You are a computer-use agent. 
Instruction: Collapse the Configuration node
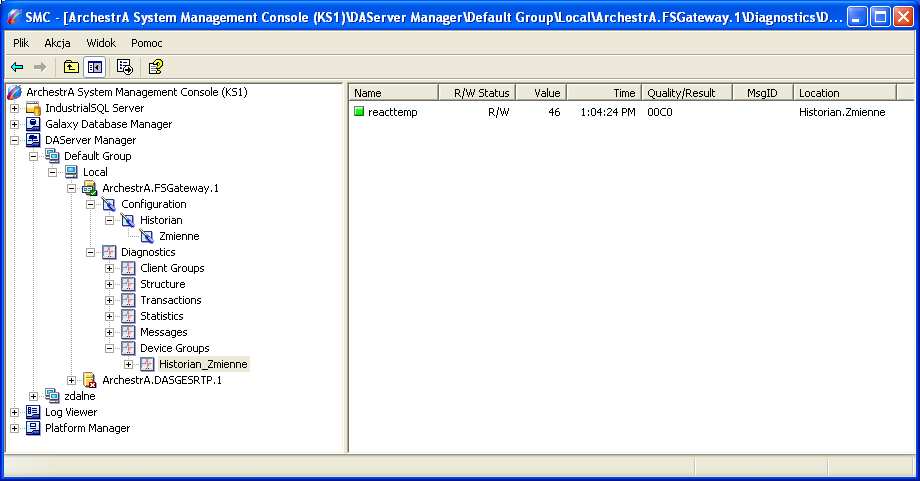90,204
